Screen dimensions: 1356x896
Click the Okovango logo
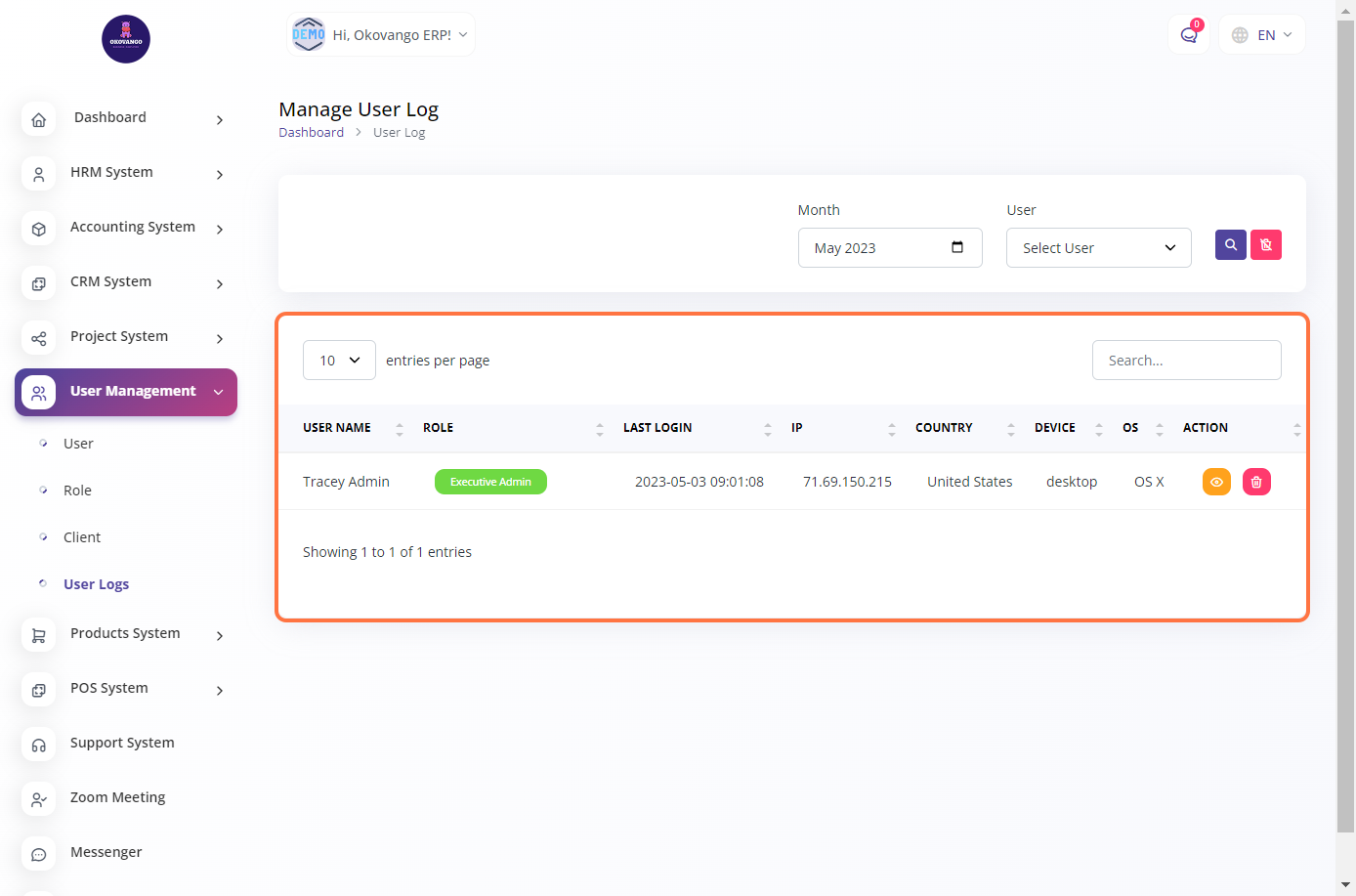pyautogui.click(x=126, y=39)
